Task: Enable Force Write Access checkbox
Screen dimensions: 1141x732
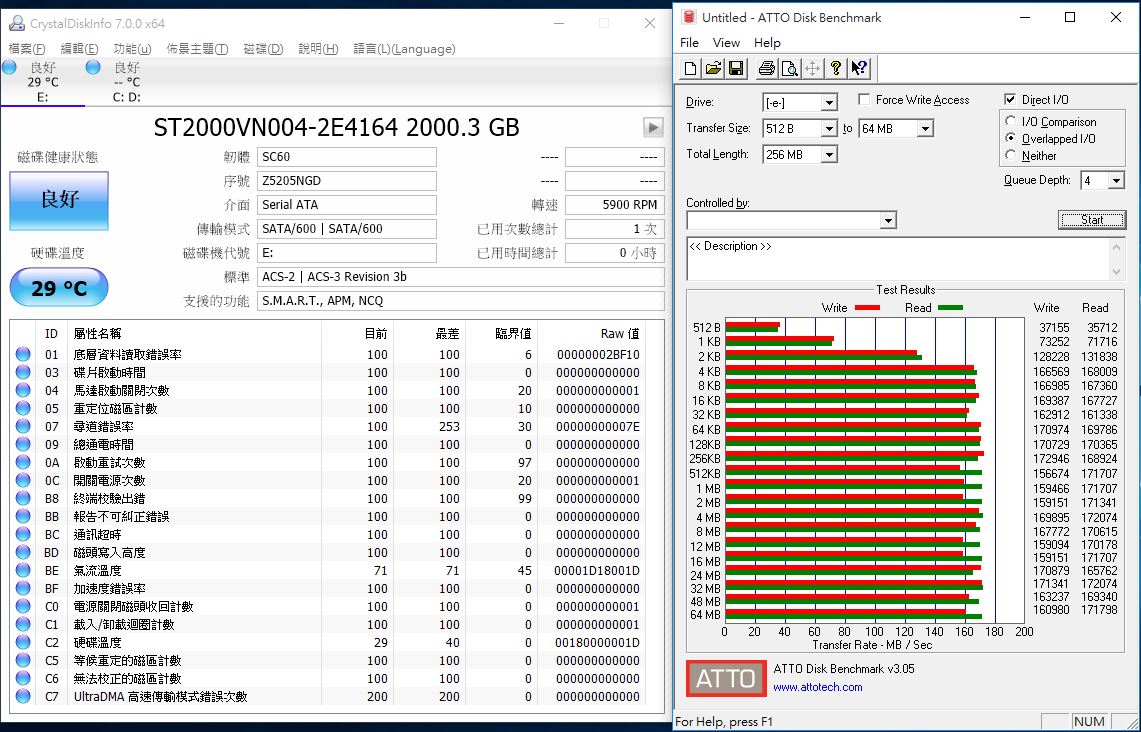Action: (864, 99)
